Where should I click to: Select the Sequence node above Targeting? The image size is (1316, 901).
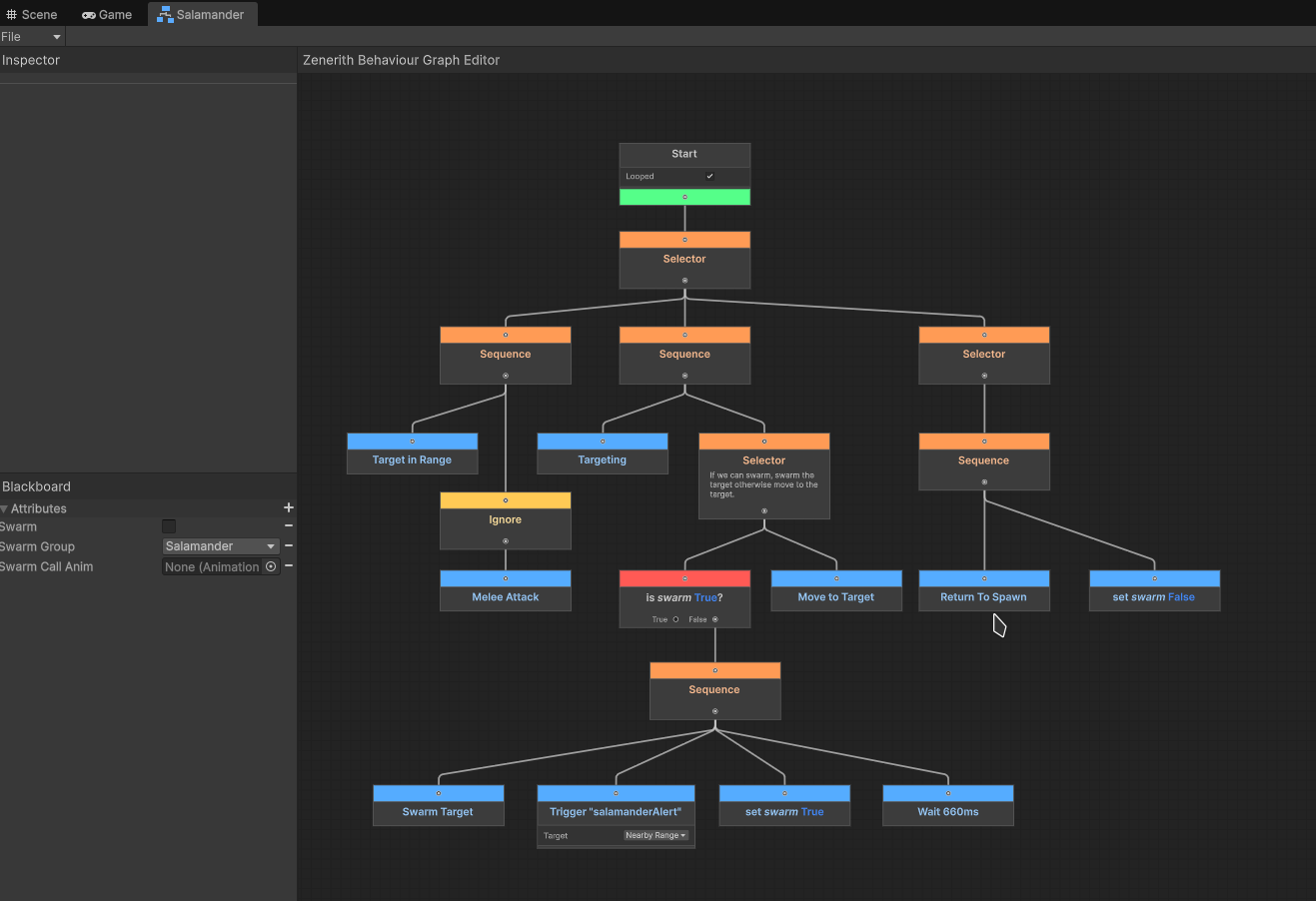point(684,355)
